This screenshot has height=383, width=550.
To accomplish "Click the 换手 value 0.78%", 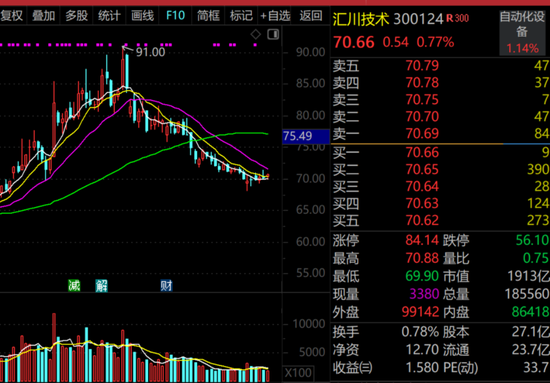I will pos(420,332).
